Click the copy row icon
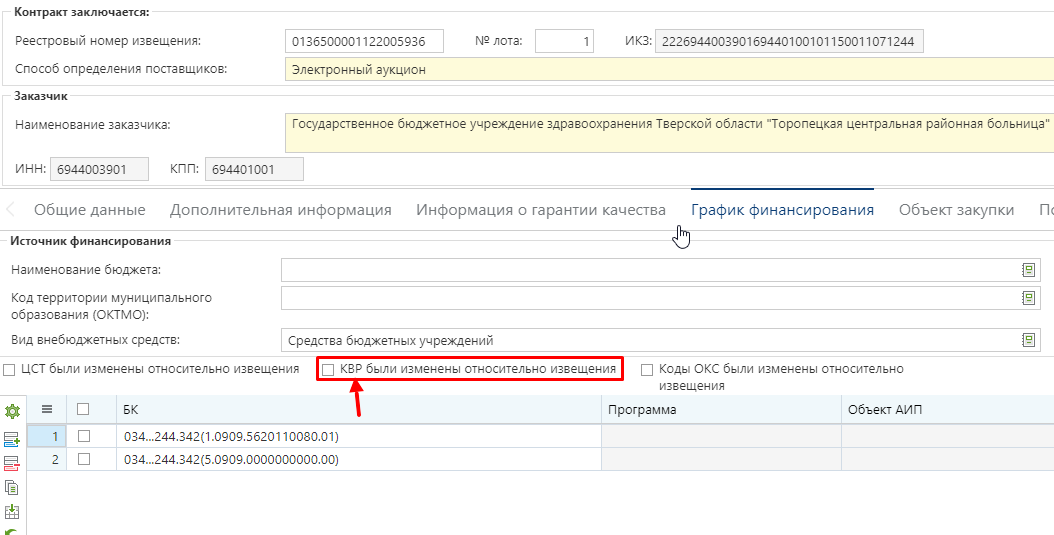This screenshot has width=1054, height=535. click(12, 488)
